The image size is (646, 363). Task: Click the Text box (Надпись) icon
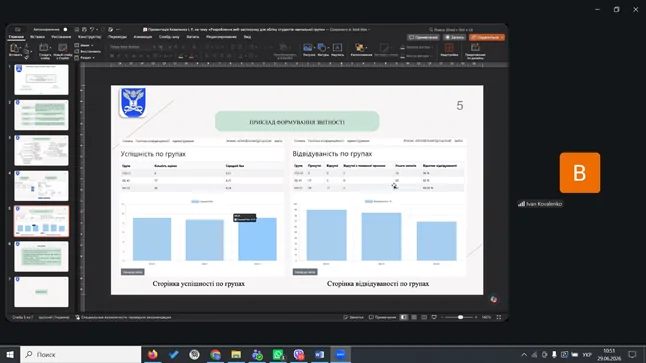[x=337, y=48]
